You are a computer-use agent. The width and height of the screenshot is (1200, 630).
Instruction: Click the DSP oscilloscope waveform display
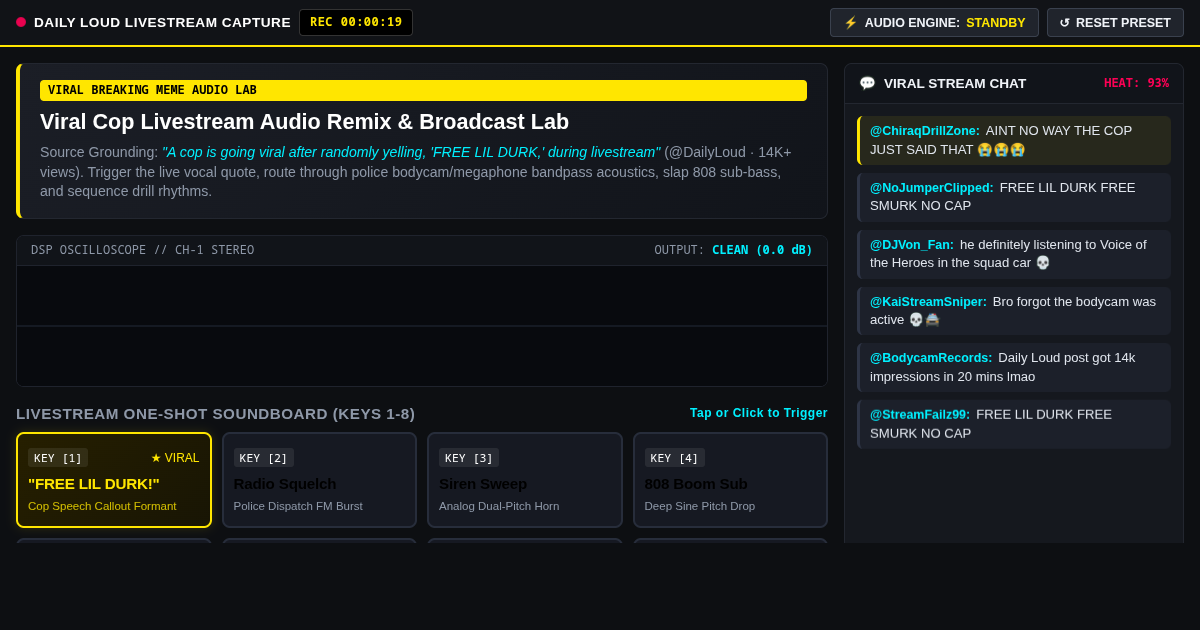click(x=422, y=326)
